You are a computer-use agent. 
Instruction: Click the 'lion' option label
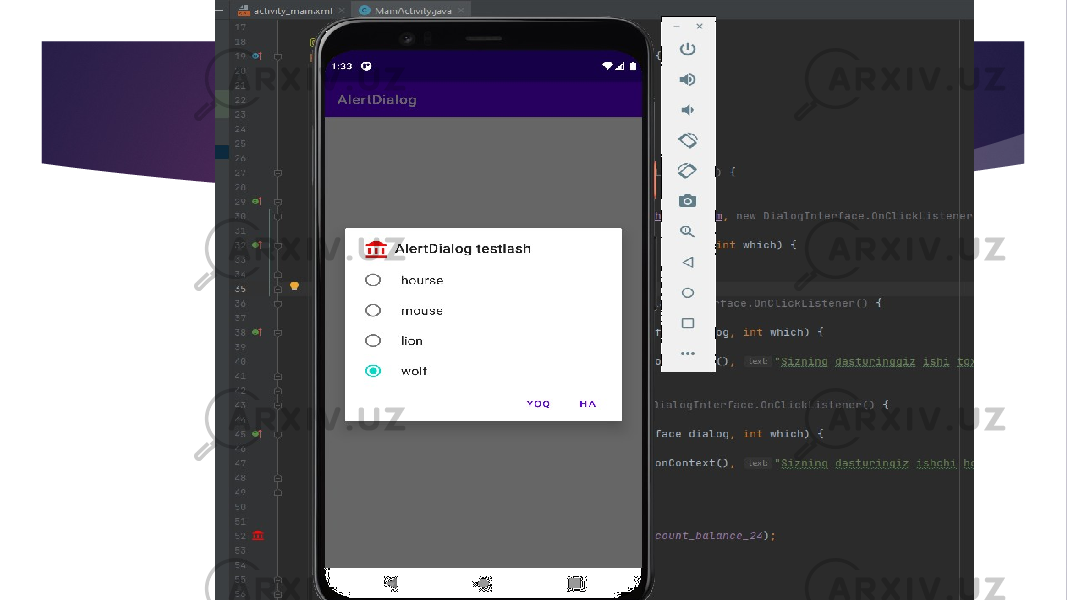click(412, 341)
